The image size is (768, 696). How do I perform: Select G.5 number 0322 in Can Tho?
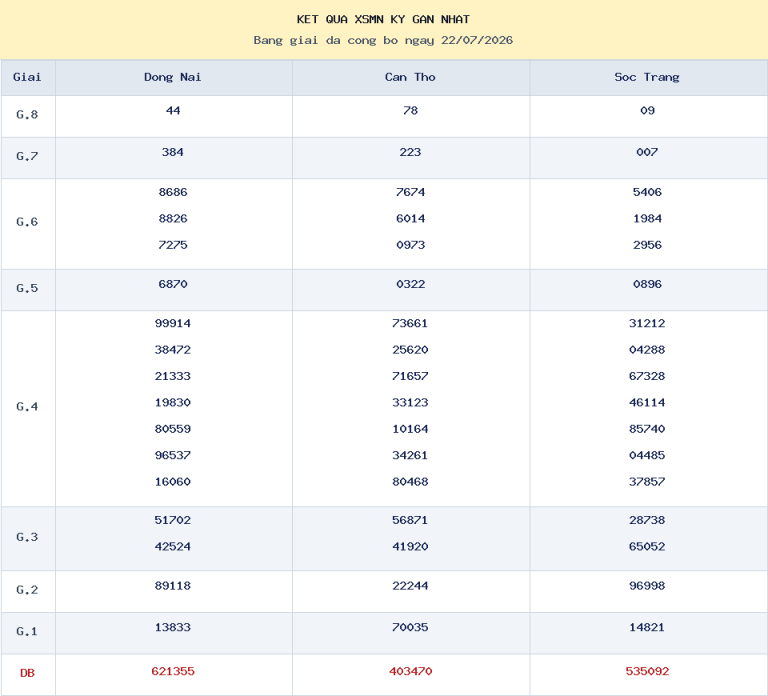410,284
